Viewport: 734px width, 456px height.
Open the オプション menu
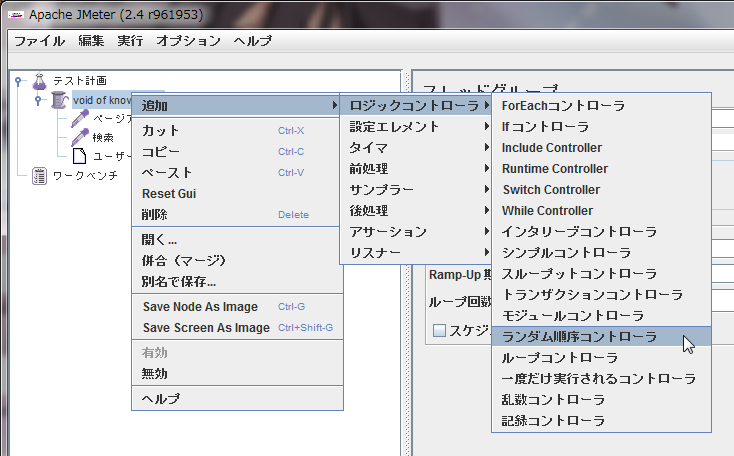(188, 41)
